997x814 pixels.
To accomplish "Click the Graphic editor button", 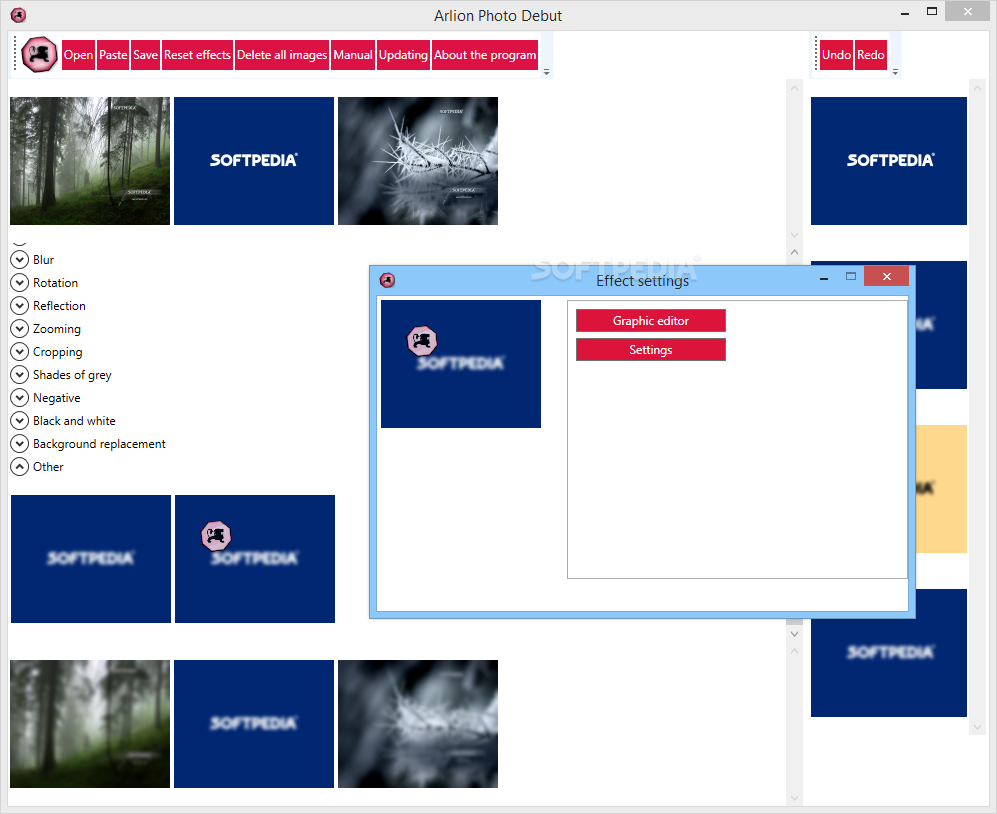I will pos(650,321).
